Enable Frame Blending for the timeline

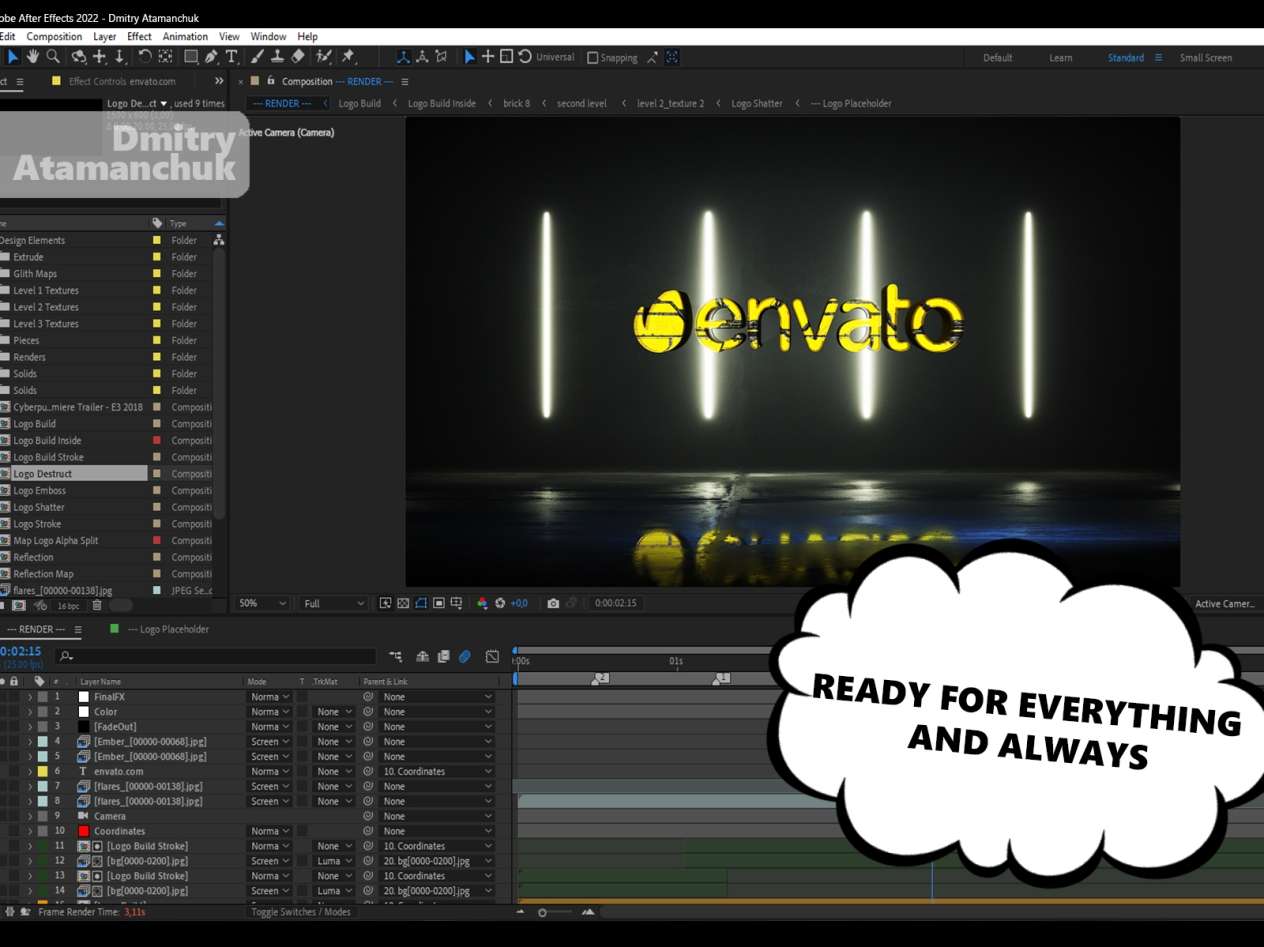[x=443, y=657]
